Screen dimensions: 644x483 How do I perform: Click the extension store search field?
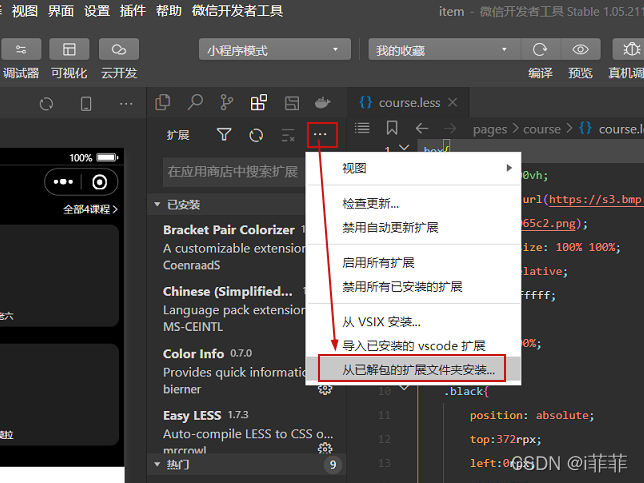[235, 172]
